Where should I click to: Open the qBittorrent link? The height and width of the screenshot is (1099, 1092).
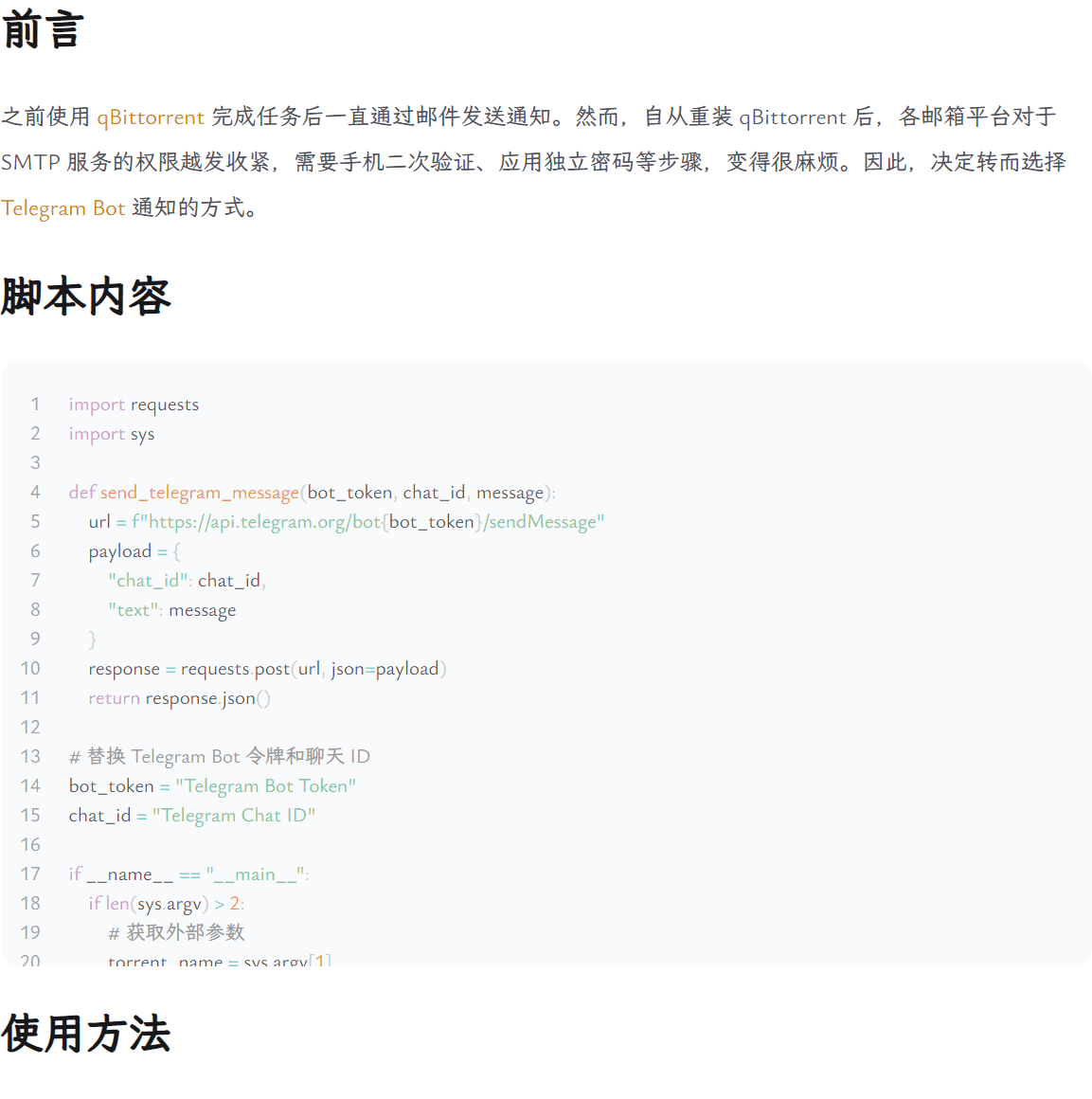pos(151,117)
